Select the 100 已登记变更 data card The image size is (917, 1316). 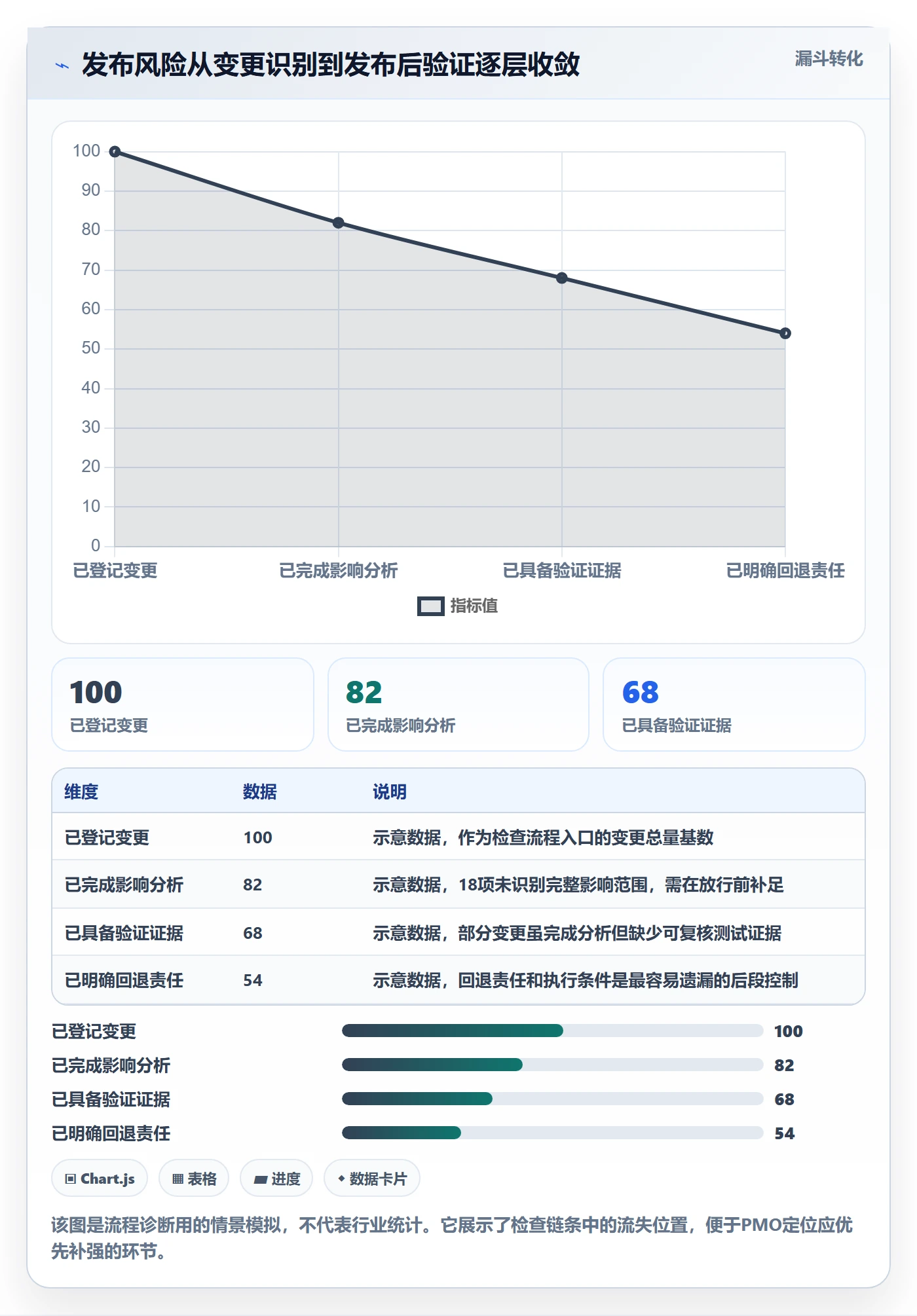click(183, 704)
